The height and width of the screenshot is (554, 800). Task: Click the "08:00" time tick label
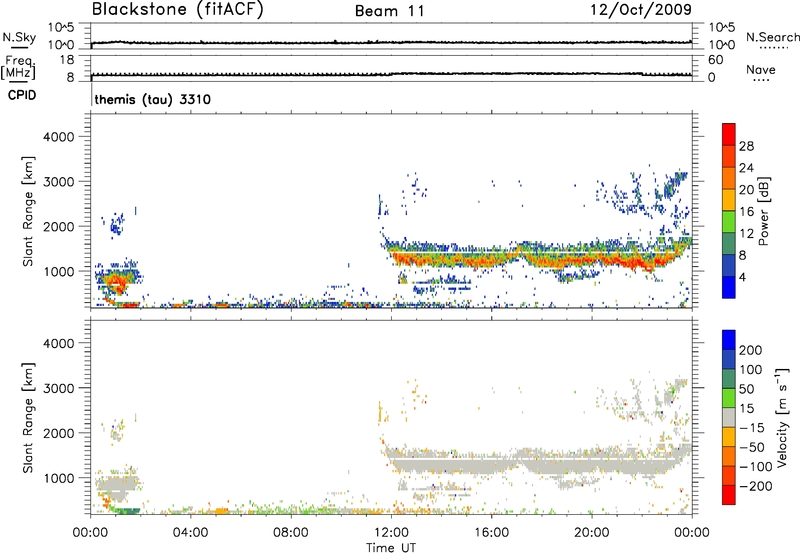point(291,533)
